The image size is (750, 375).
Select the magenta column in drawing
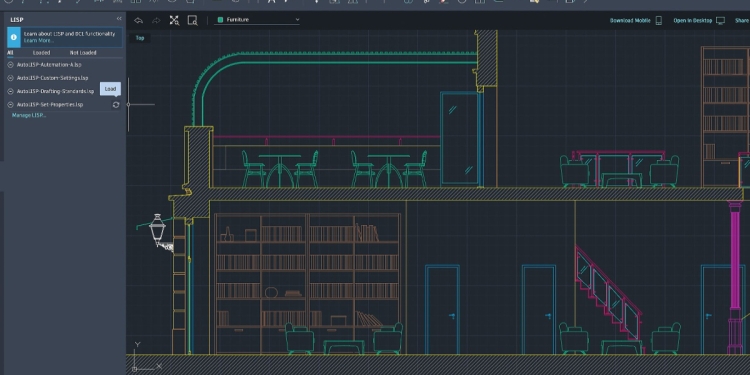tap(735, 278)
